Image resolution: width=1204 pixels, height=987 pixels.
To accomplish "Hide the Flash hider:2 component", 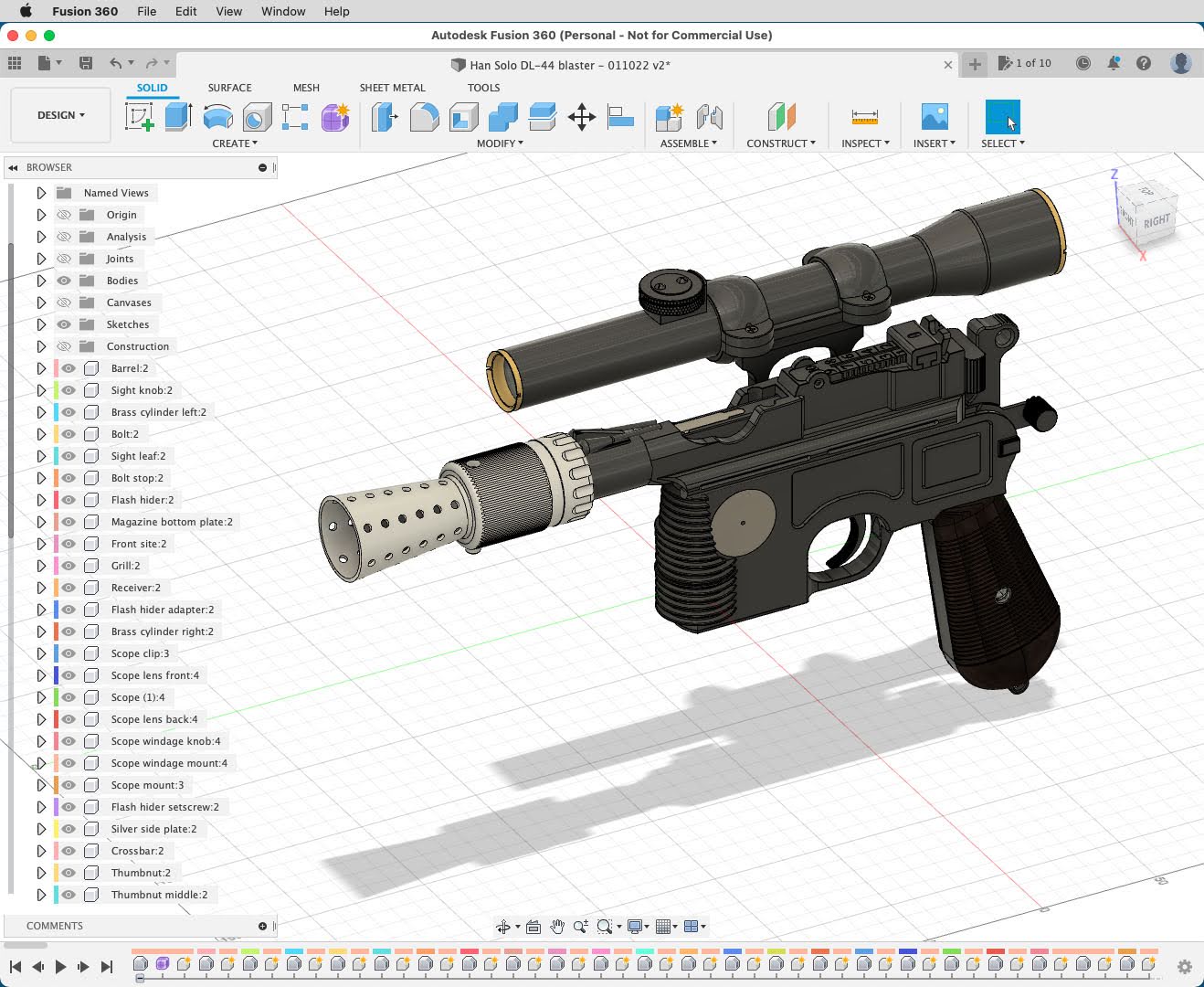I will point(69,500).
